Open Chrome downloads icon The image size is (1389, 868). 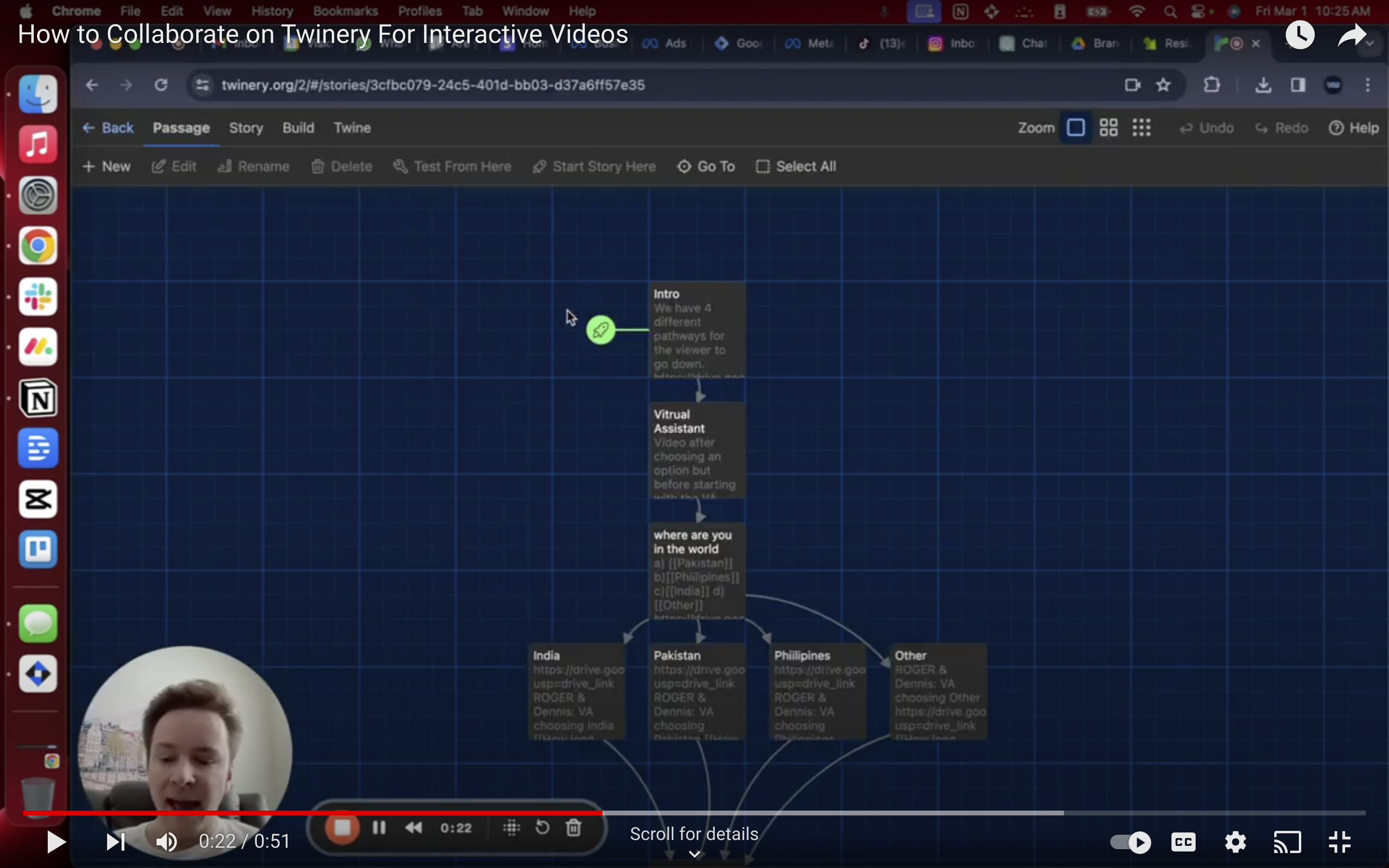pos(1263,85)
